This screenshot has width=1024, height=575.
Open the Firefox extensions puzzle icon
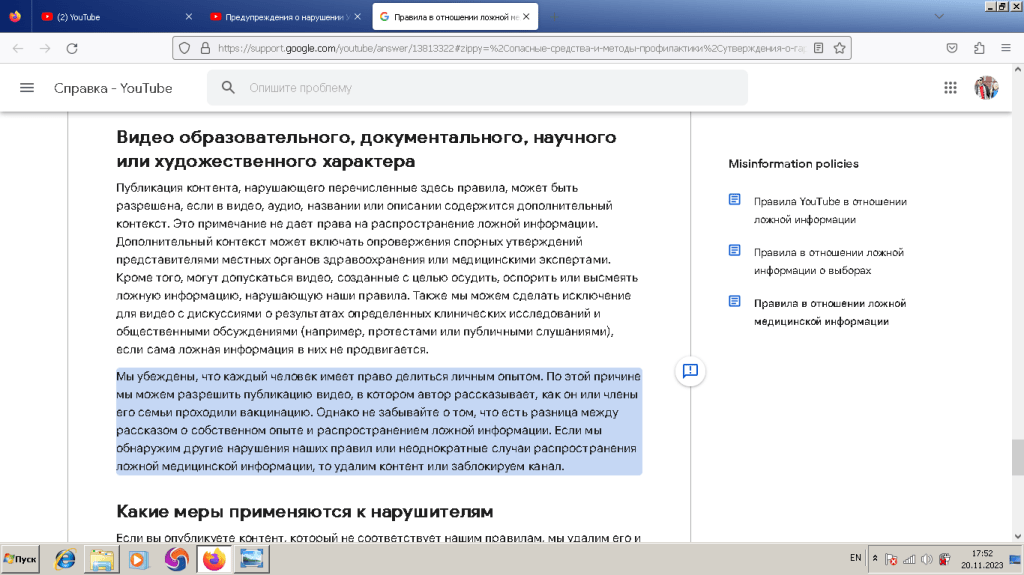(x=979, y=48)
